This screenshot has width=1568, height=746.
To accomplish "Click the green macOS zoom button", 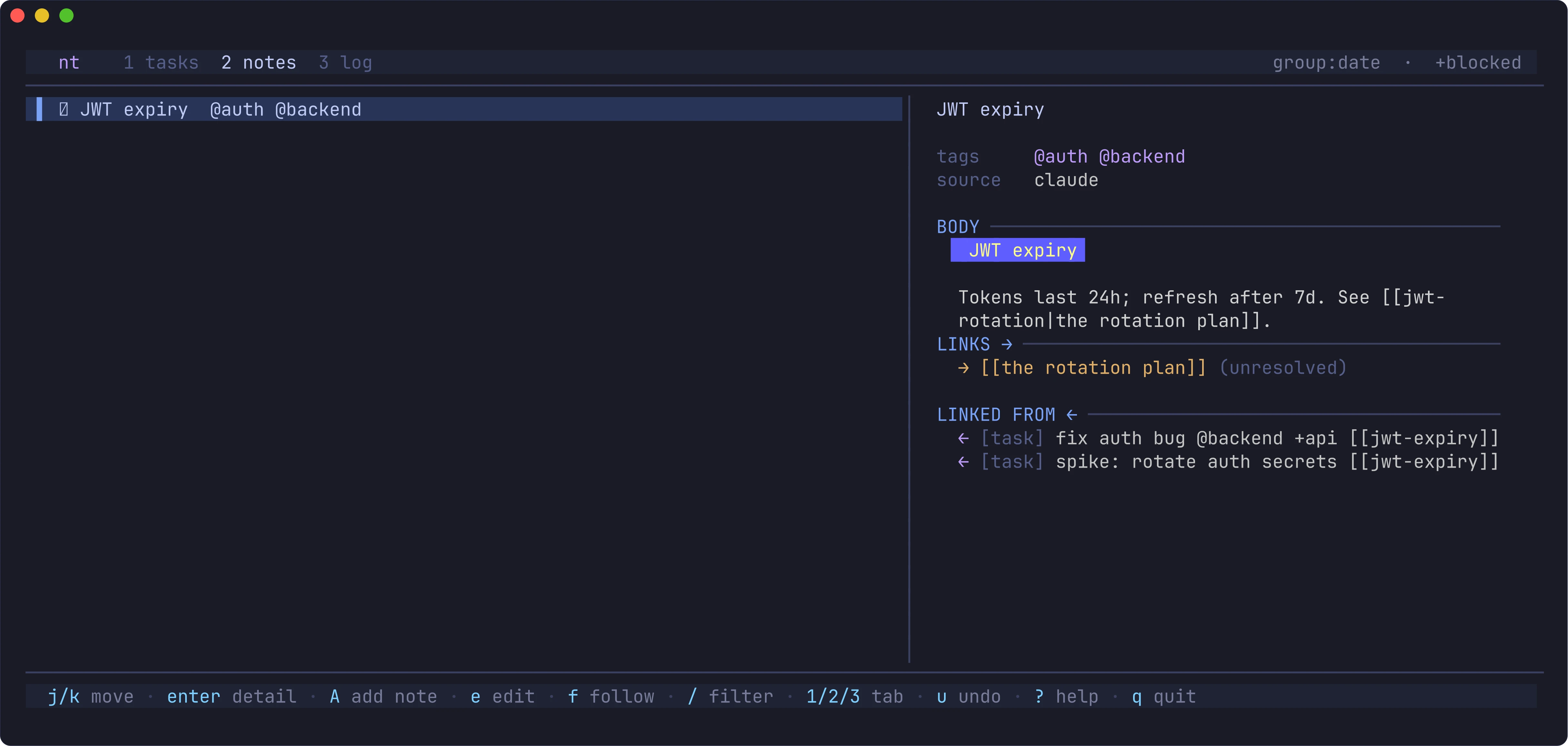I will 66,16.
